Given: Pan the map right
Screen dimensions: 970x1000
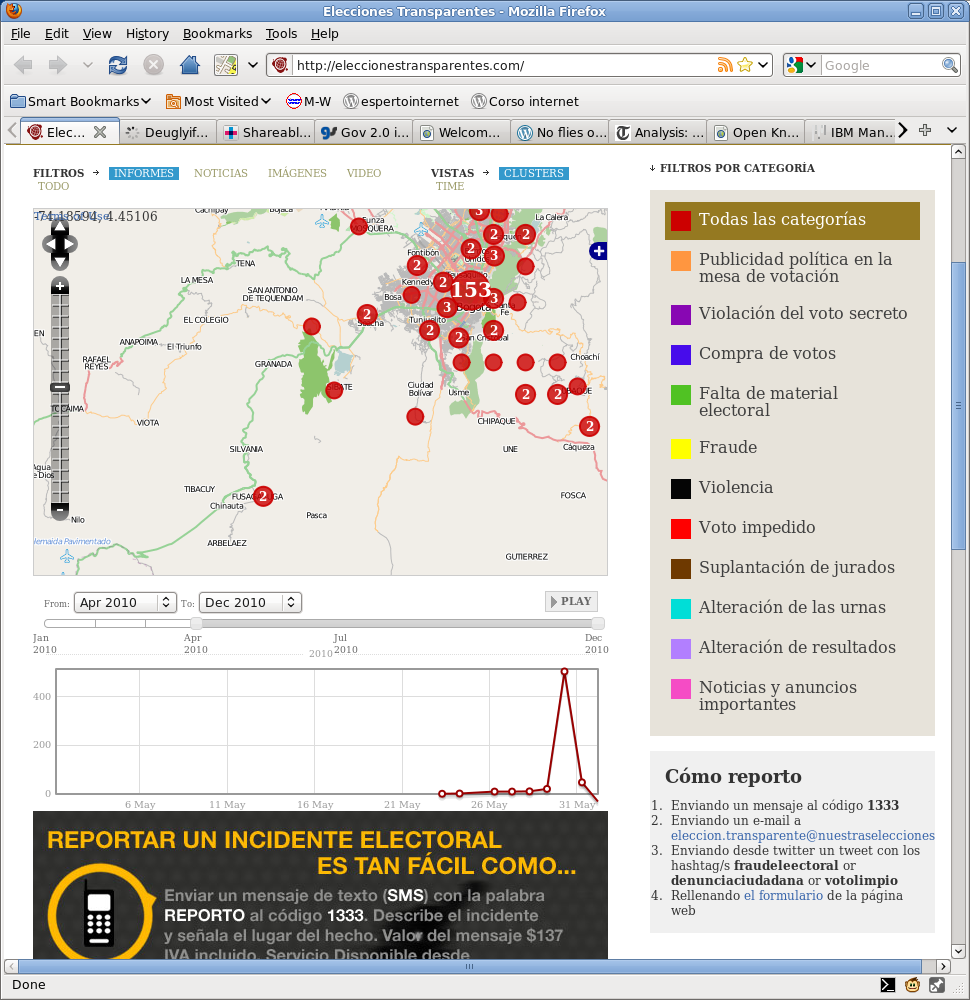Looking at the screenshot, I should pyautogui.click(x=70, y=244).
